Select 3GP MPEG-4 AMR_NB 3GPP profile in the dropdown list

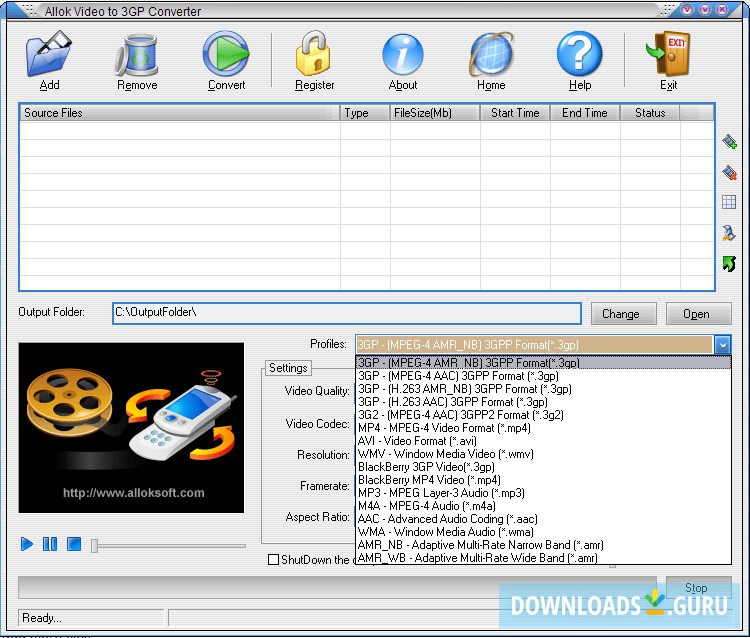(x=543, y=363)
